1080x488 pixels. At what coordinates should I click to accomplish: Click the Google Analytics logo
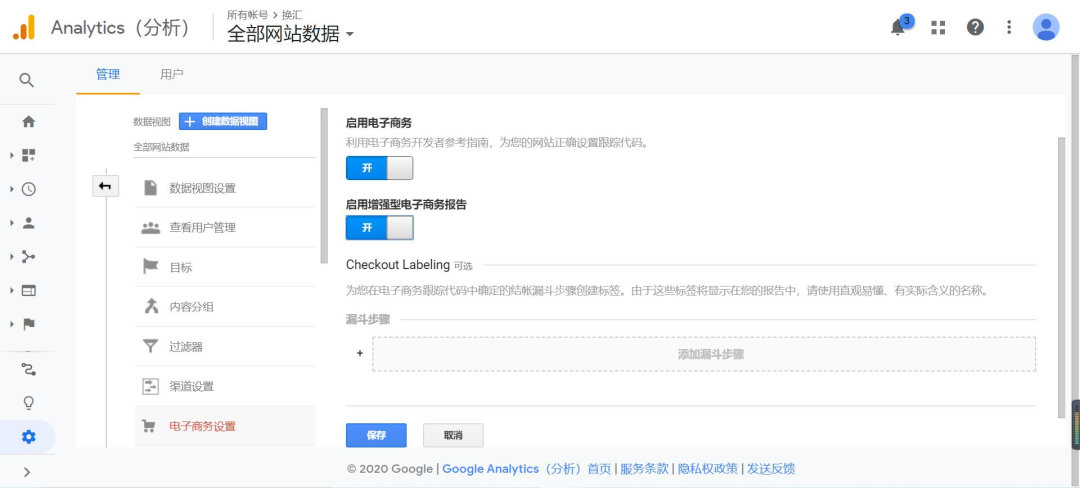(x=23, y=28)
